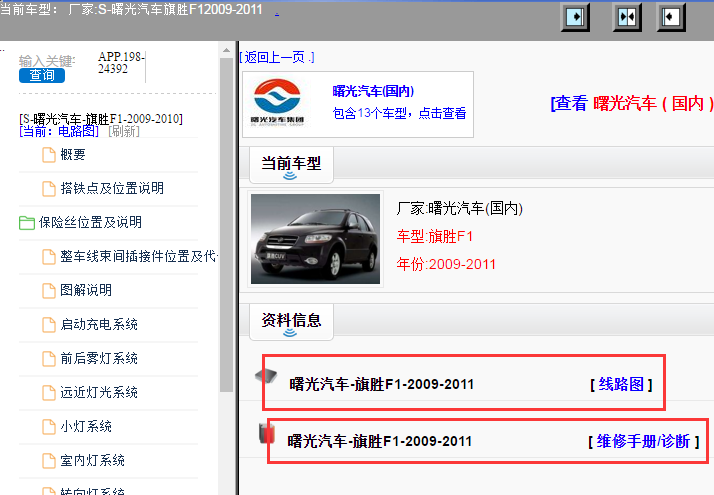Click the 厂家:曙光汽车(国内) text
Viewport: 714px width, 495px height.
pos(459,209)
